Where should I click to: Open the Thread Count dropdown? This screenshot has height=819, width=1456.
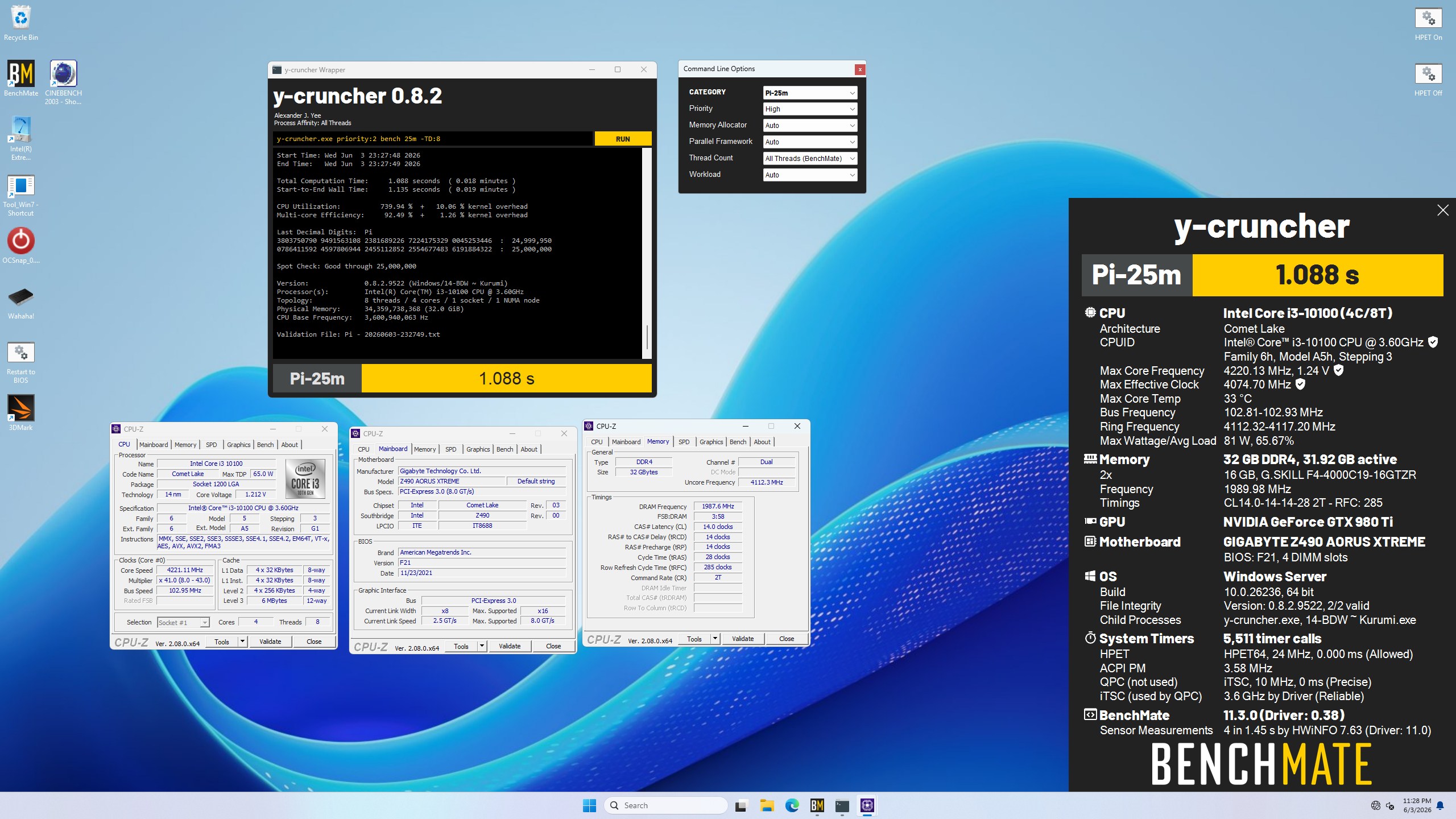click(x=810, y=159)
